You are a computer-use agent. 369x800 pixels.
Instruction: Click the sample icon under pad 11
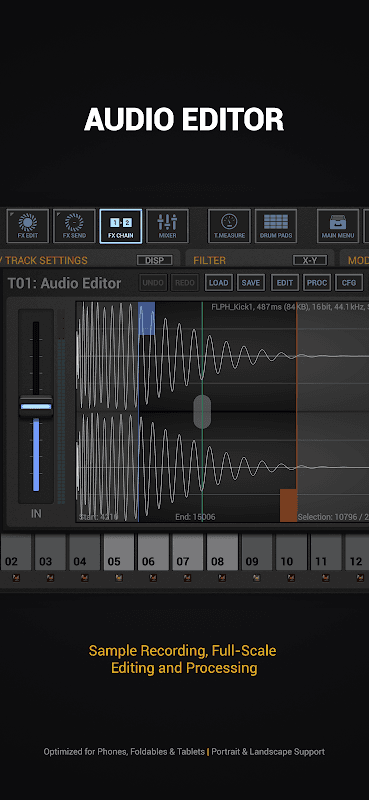coord(326,578)
